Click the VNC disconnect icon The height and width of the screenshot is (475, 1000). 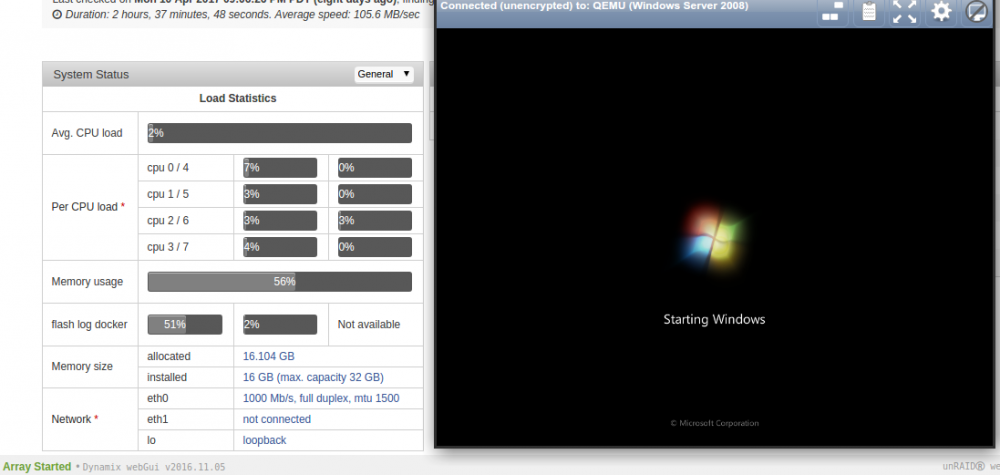pos(976,12)
